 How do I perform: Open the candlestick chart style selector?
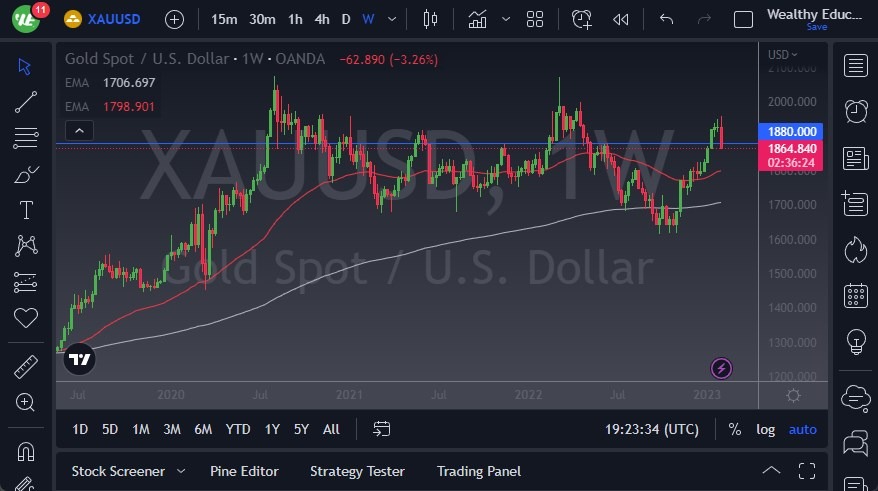point(431,19)
